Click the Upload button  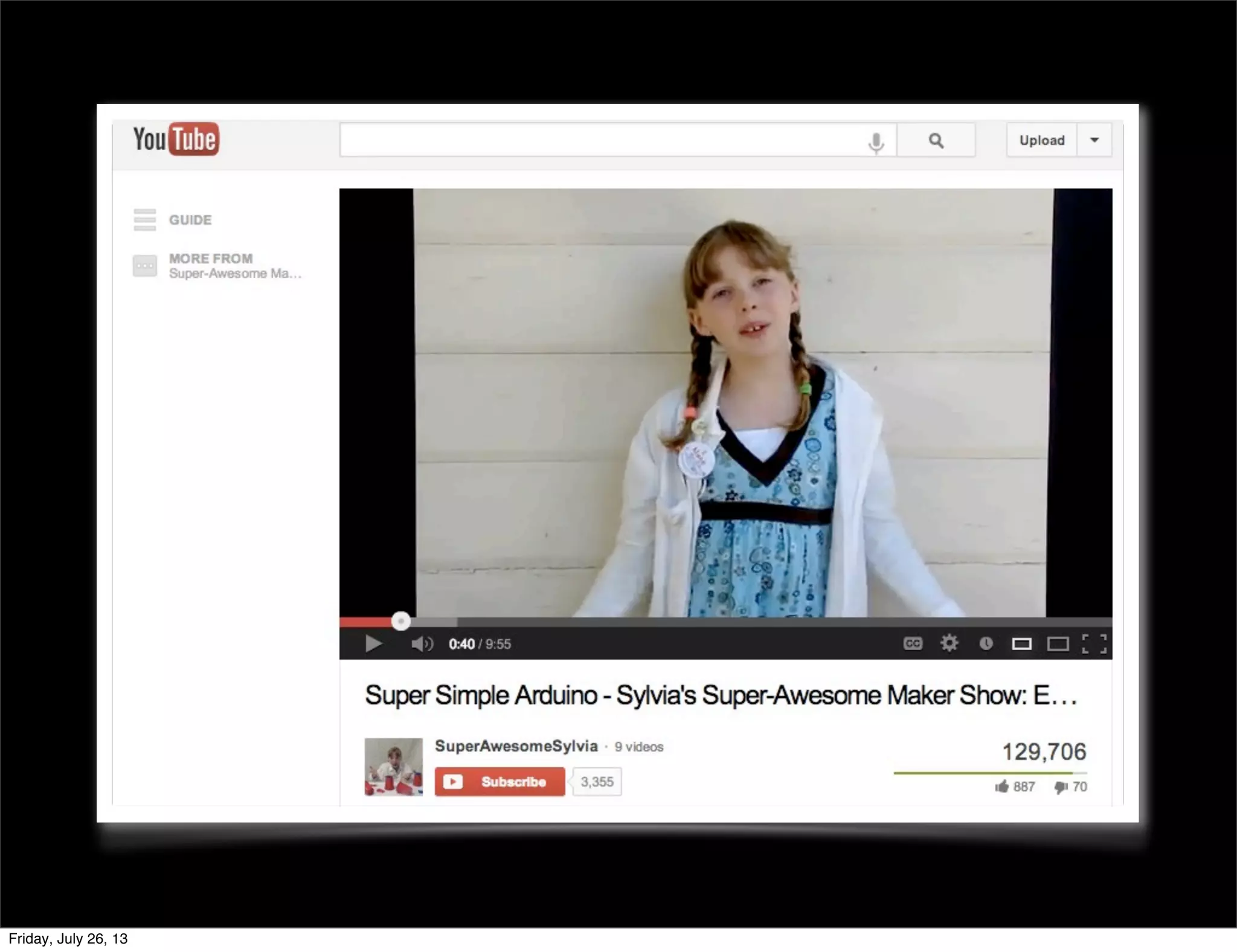tap(1041, 140)
